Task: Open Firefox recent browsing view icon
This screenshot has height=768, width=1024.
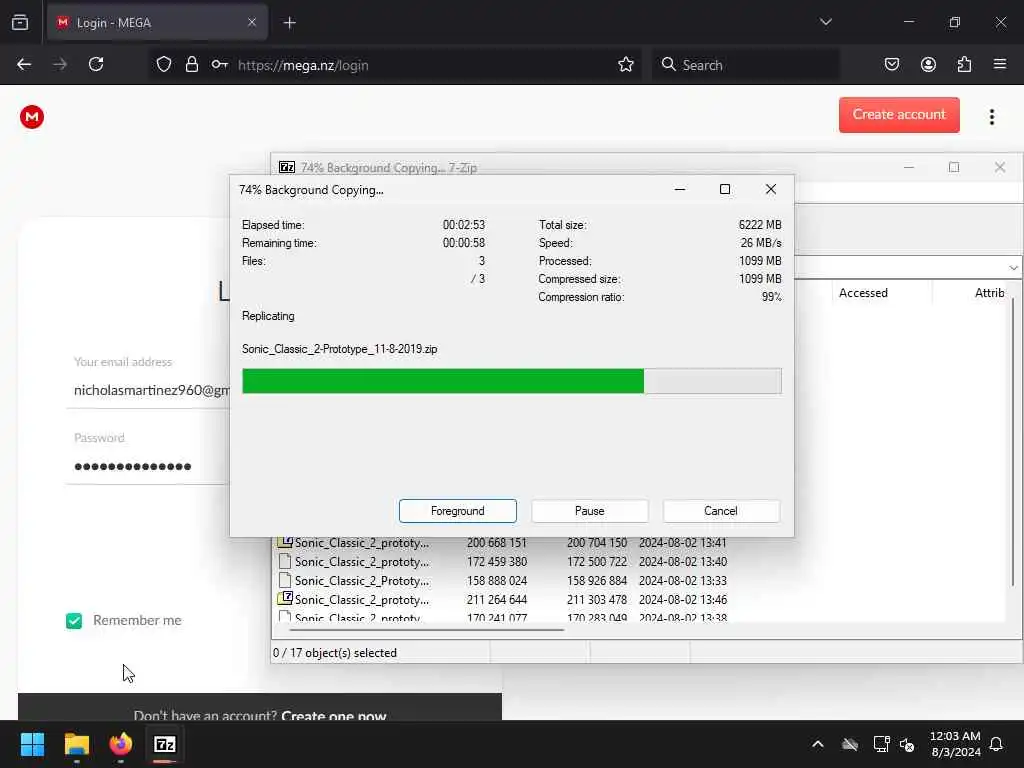Action: tap(20, 23)
